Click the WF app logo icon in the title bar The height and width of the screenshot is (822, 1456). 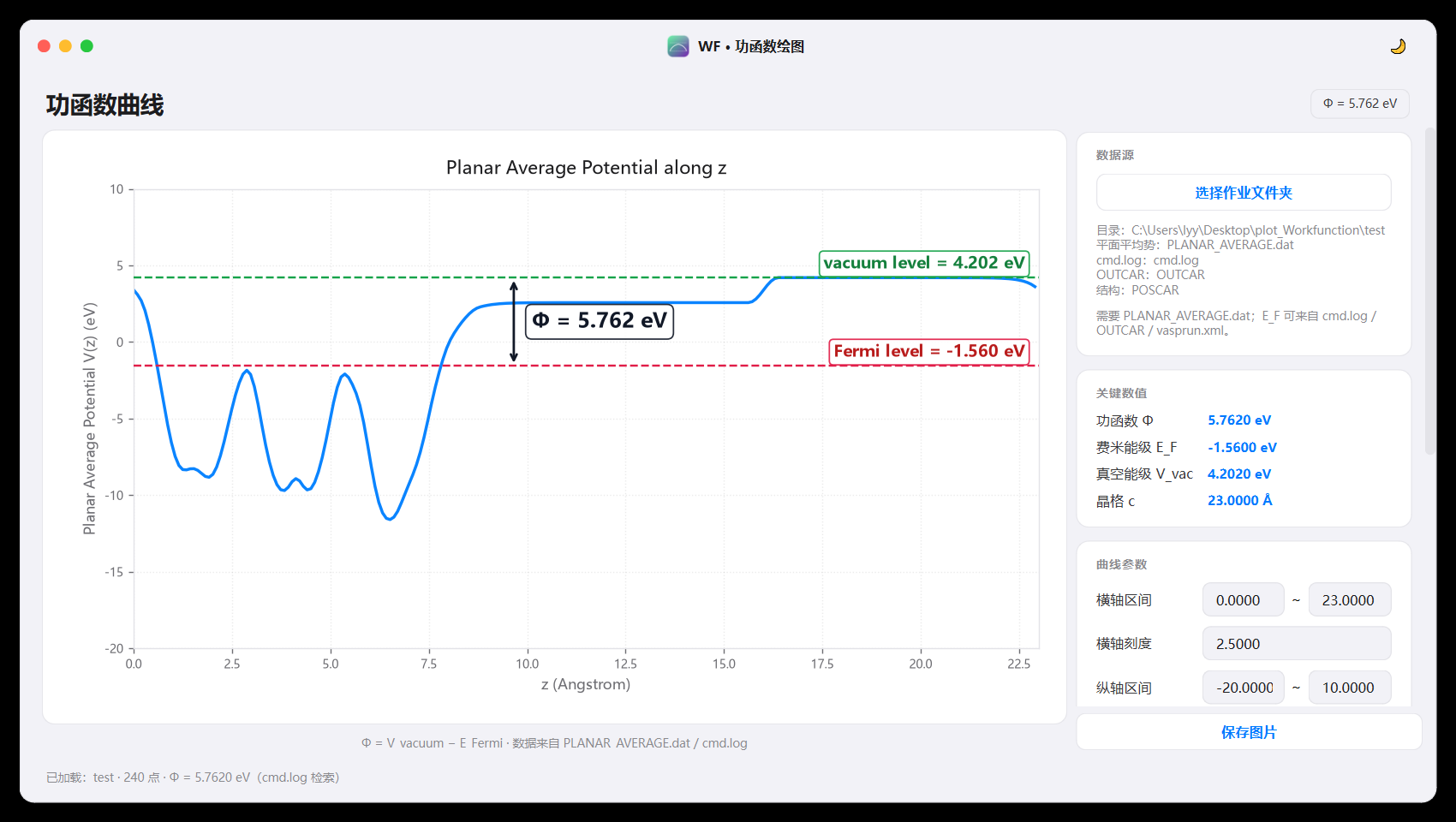678,46
